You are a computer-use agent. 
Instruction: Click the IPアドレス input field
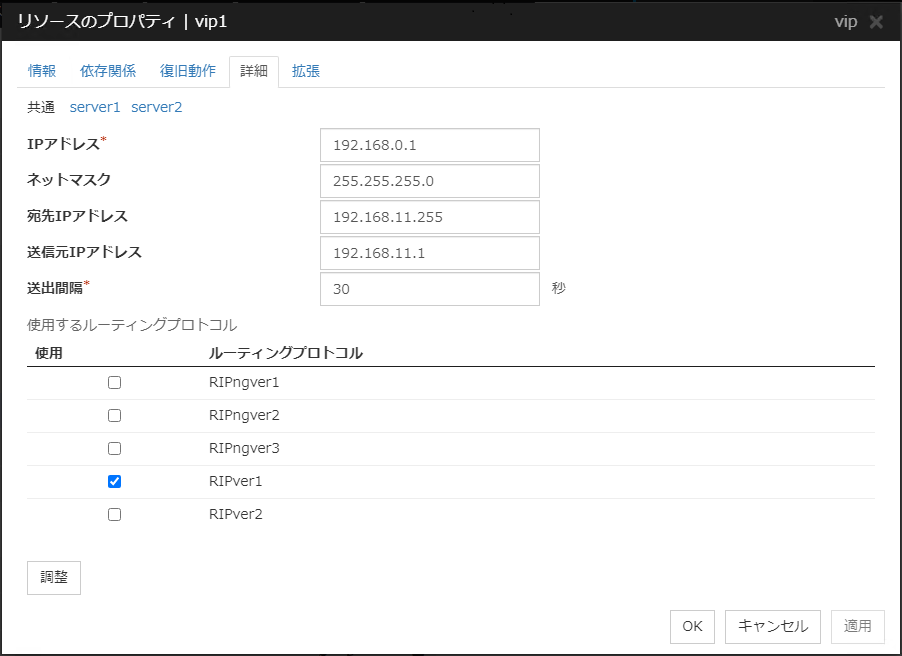tap(429, 145)
